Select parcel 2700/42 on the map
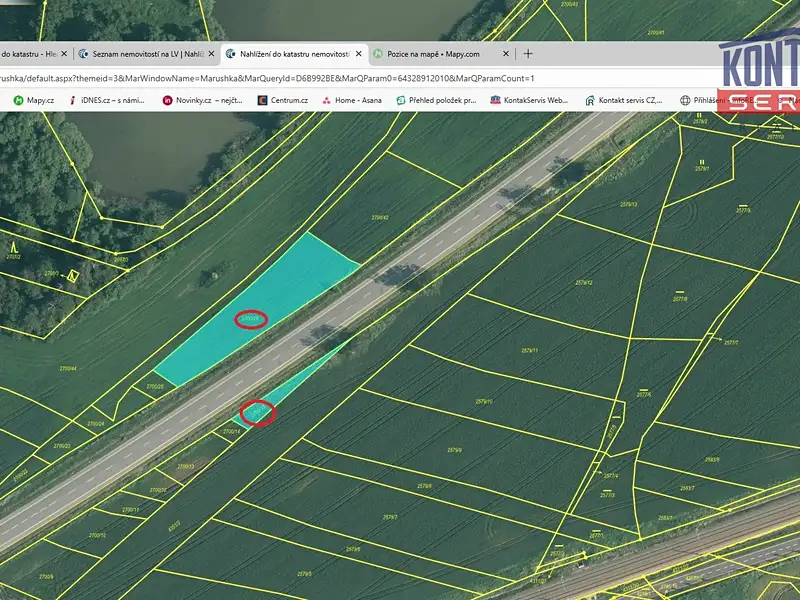The height and width of the screenshot is (600, 800). tap(380, 217)
